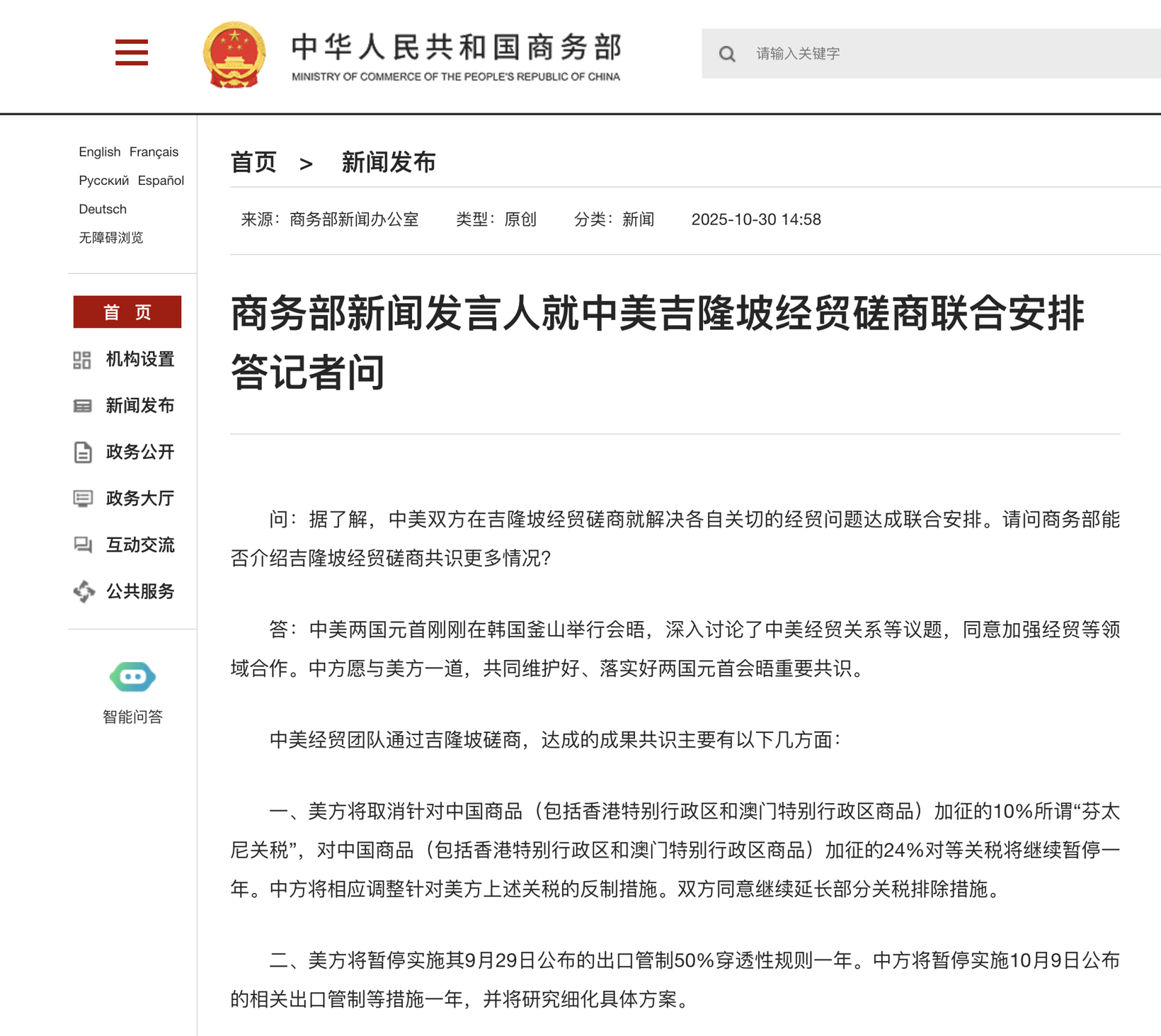
Task: Click the 政务大厅 sidebar icon
Action: (x=83, y=499)
